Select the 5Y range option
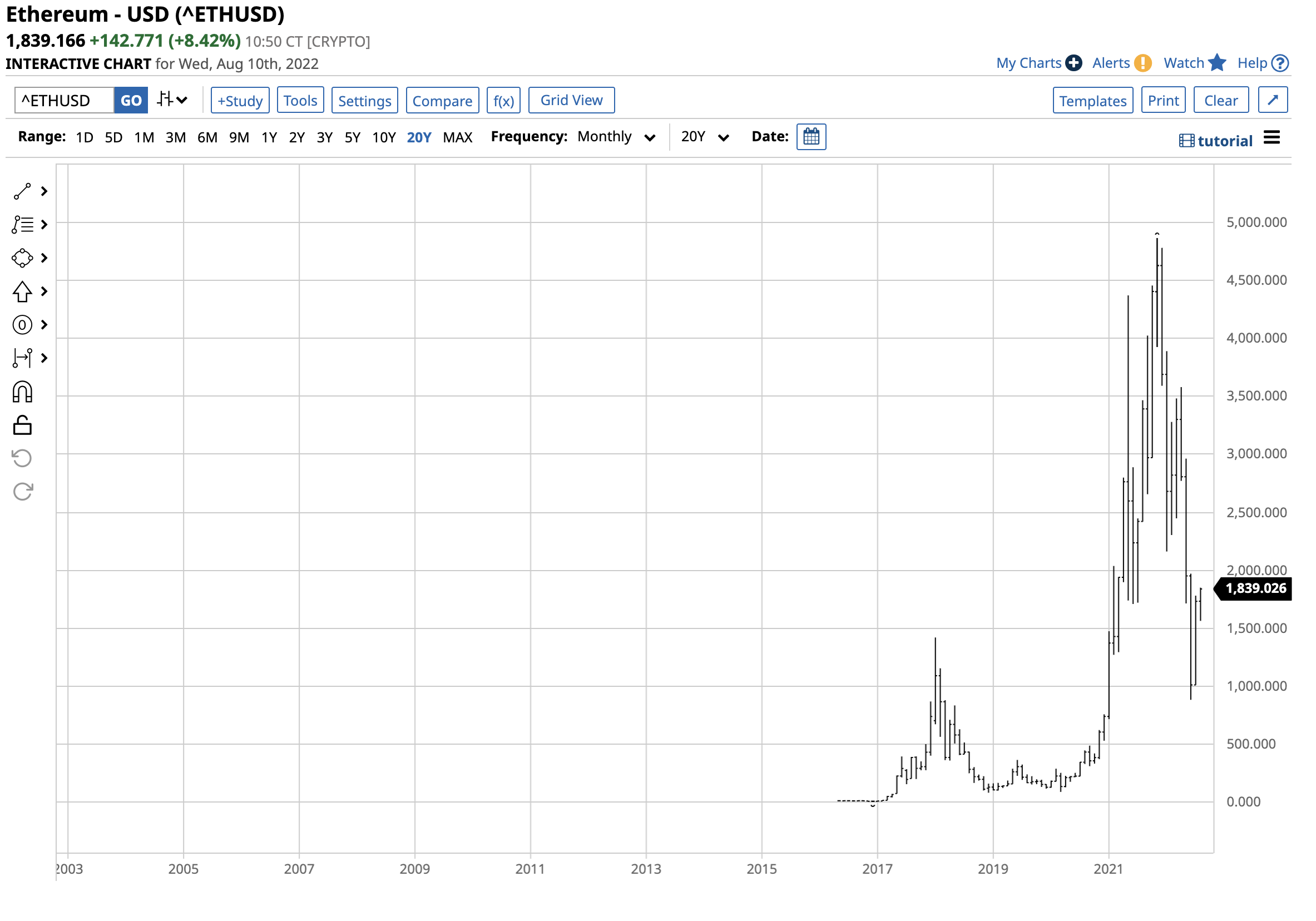1316x921 pixels. coord(353,137)
